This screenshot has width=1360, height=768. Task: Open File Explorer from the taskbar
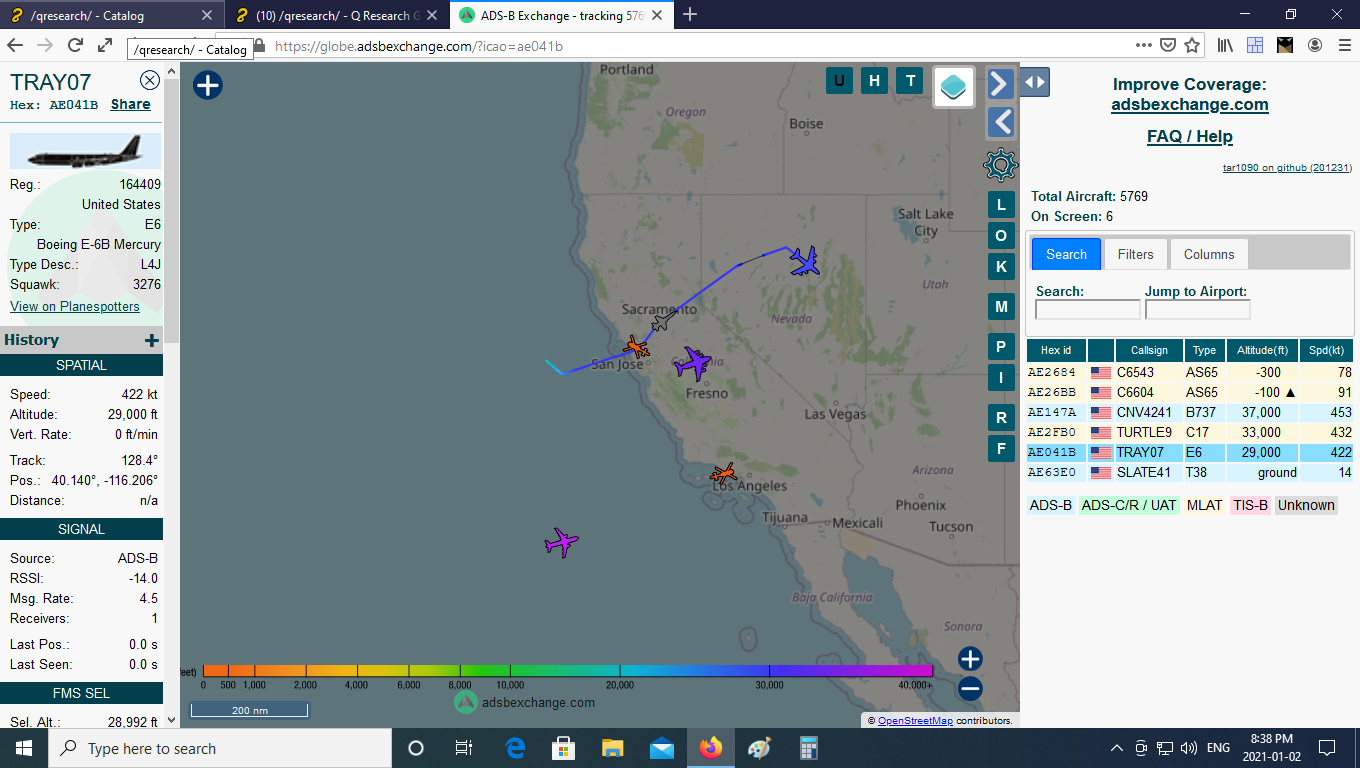(613, 748)
